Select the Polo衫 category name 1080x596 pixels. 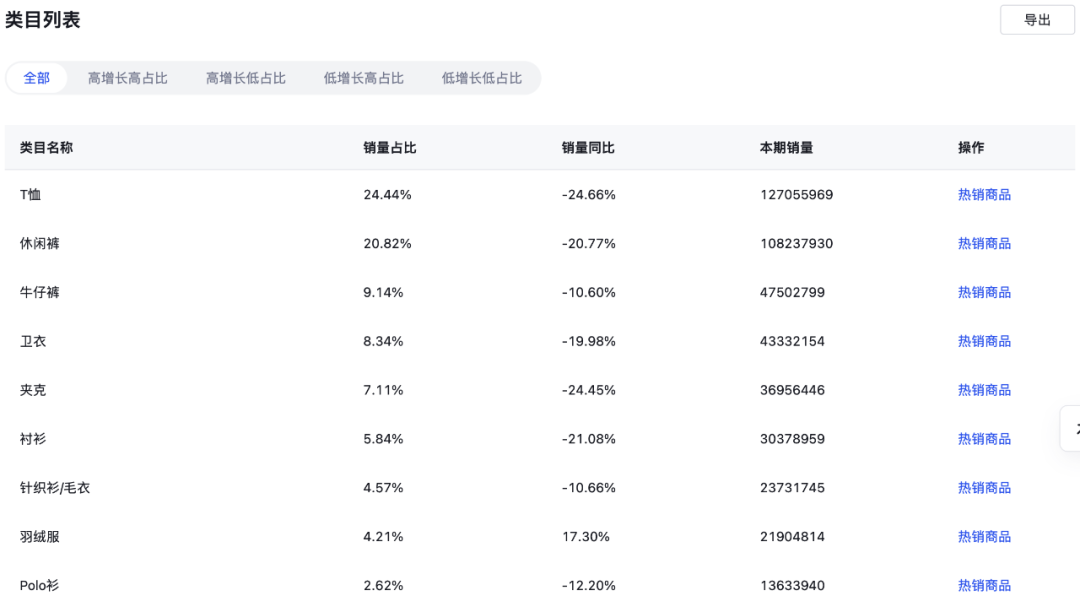39,586
